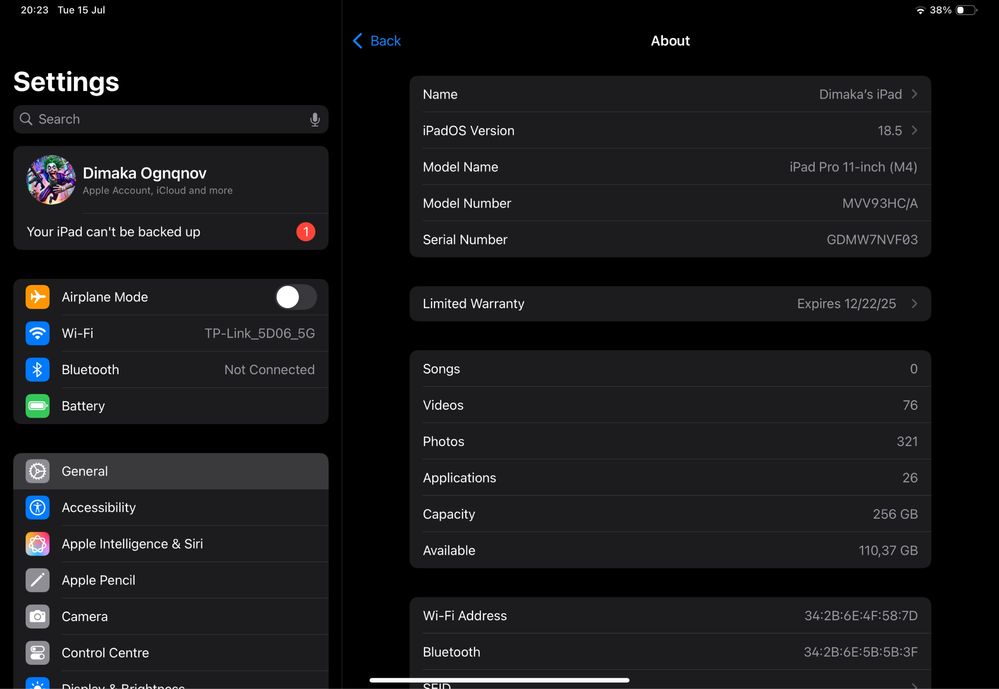Screen dimensions: 999x689
Task: Open Wi-Fi TP-Link_5D06_5G settings
Action: tap(171, 333)
